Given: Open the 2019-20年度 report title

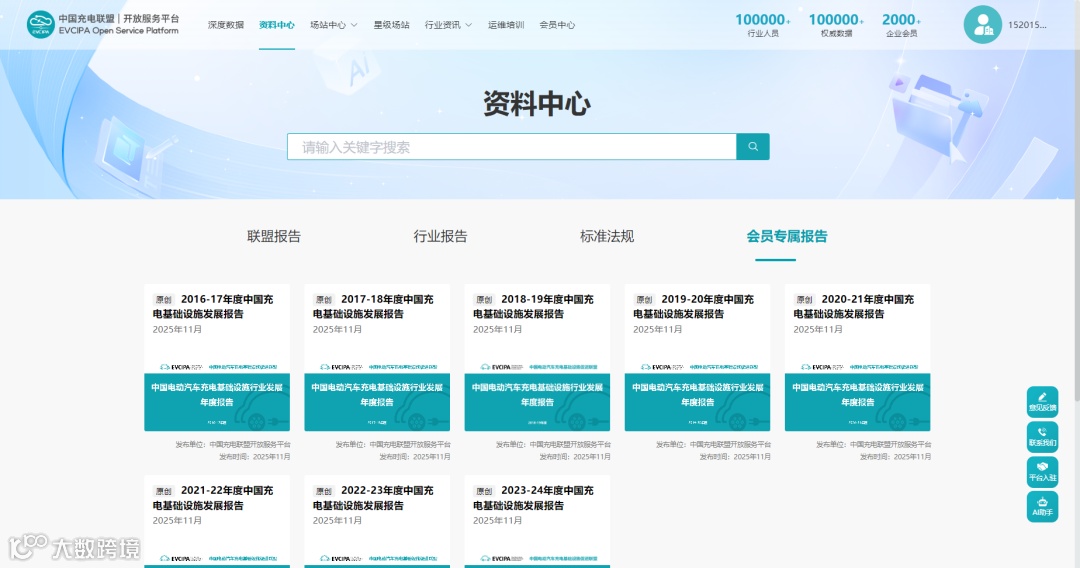Looking at the screenshot, I should pyautogui.click(x=694, y=306).
